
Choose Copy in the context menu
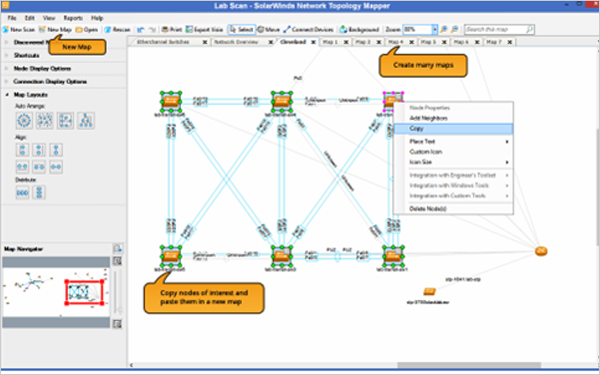tap(453, 129)
